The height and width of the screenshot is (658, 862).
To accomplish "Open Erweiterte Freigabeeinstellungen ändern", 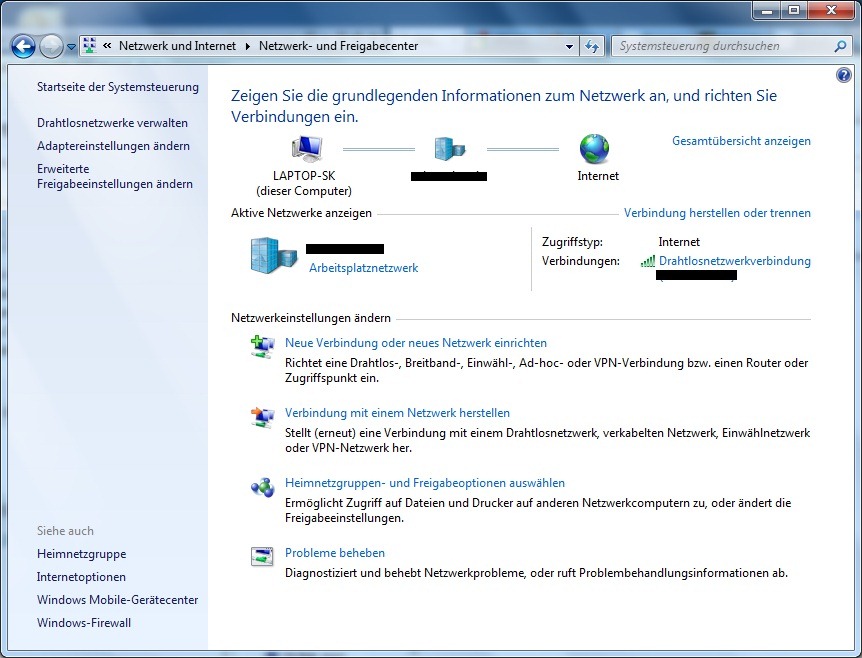I will coord(114,176).
